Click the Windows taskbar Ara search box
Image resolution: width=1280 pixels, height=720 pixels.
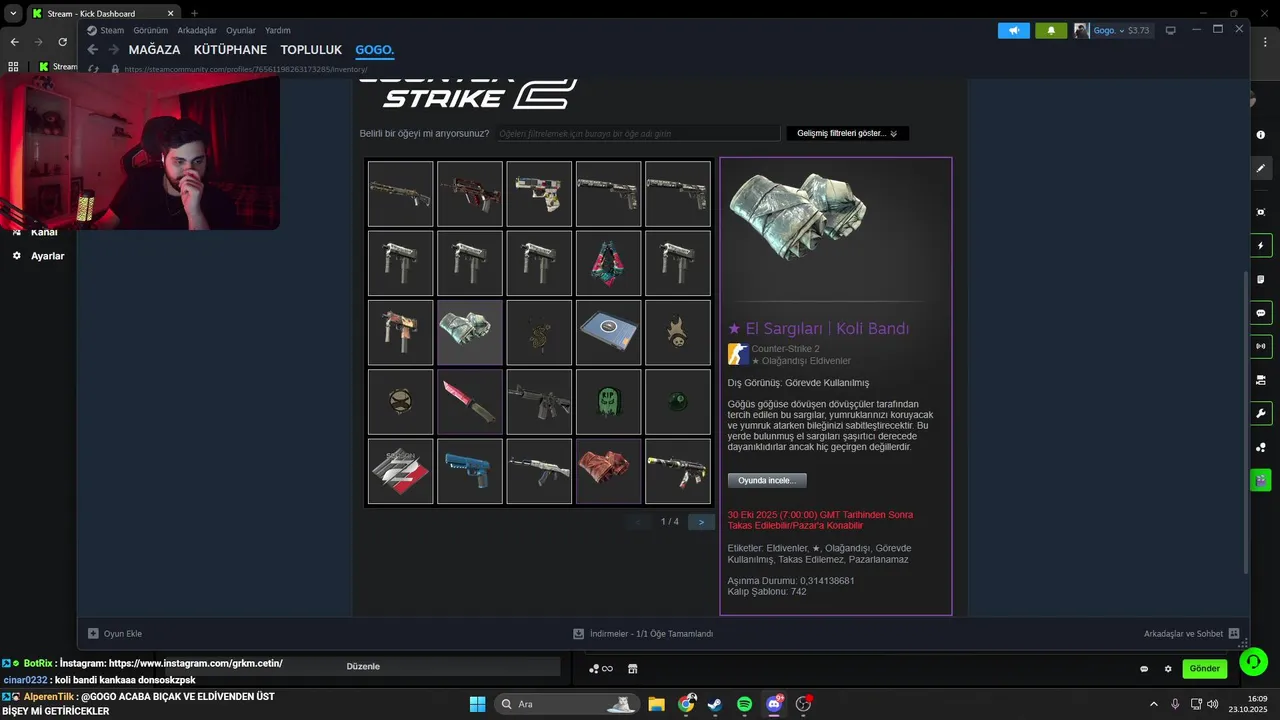[x=566, y=704]
